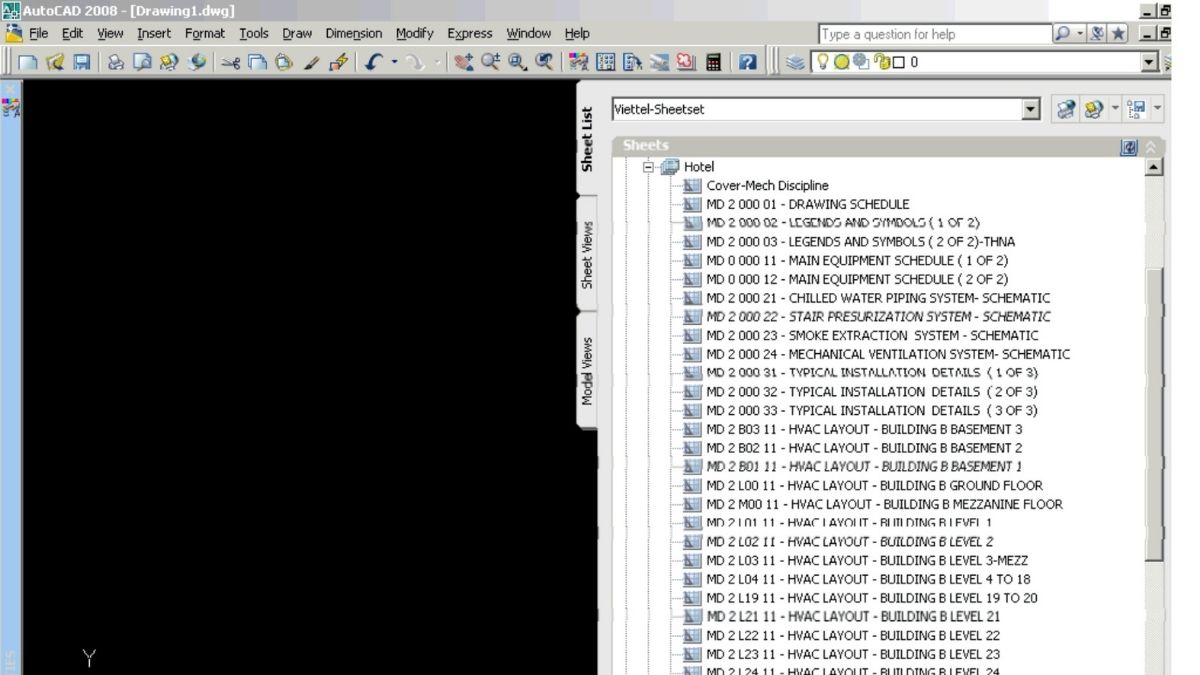Screen dimensions: 1200x675
Task: Select HVAC LAYOUT - BUILDING B LEVEL 22 sheet
Action: click(853, 636)
